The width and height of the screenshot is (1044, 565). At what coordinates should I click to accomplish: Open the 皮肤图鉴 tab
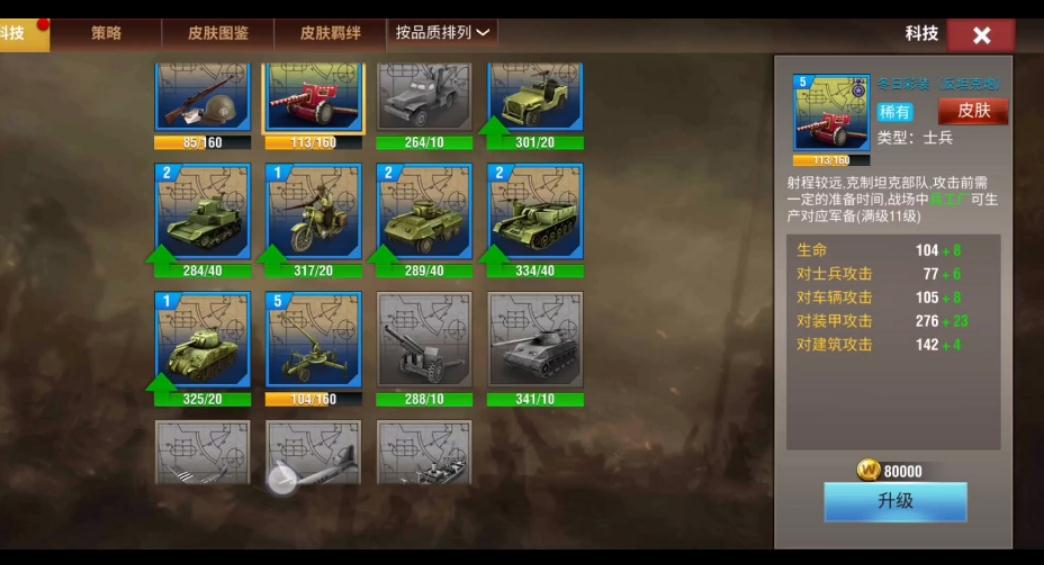click(x=218, y=33)
